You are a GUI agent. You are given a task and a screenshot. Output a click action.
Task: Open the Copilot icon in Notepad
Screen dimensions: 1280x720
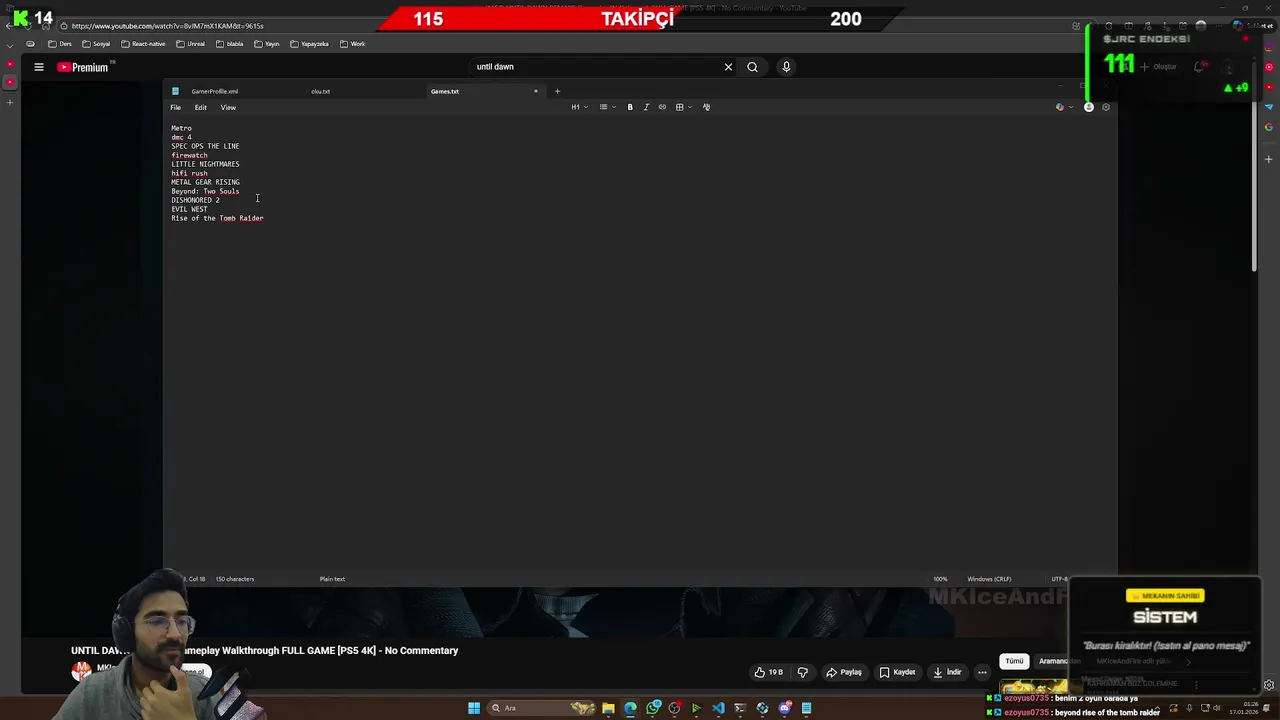(1060, 107)
